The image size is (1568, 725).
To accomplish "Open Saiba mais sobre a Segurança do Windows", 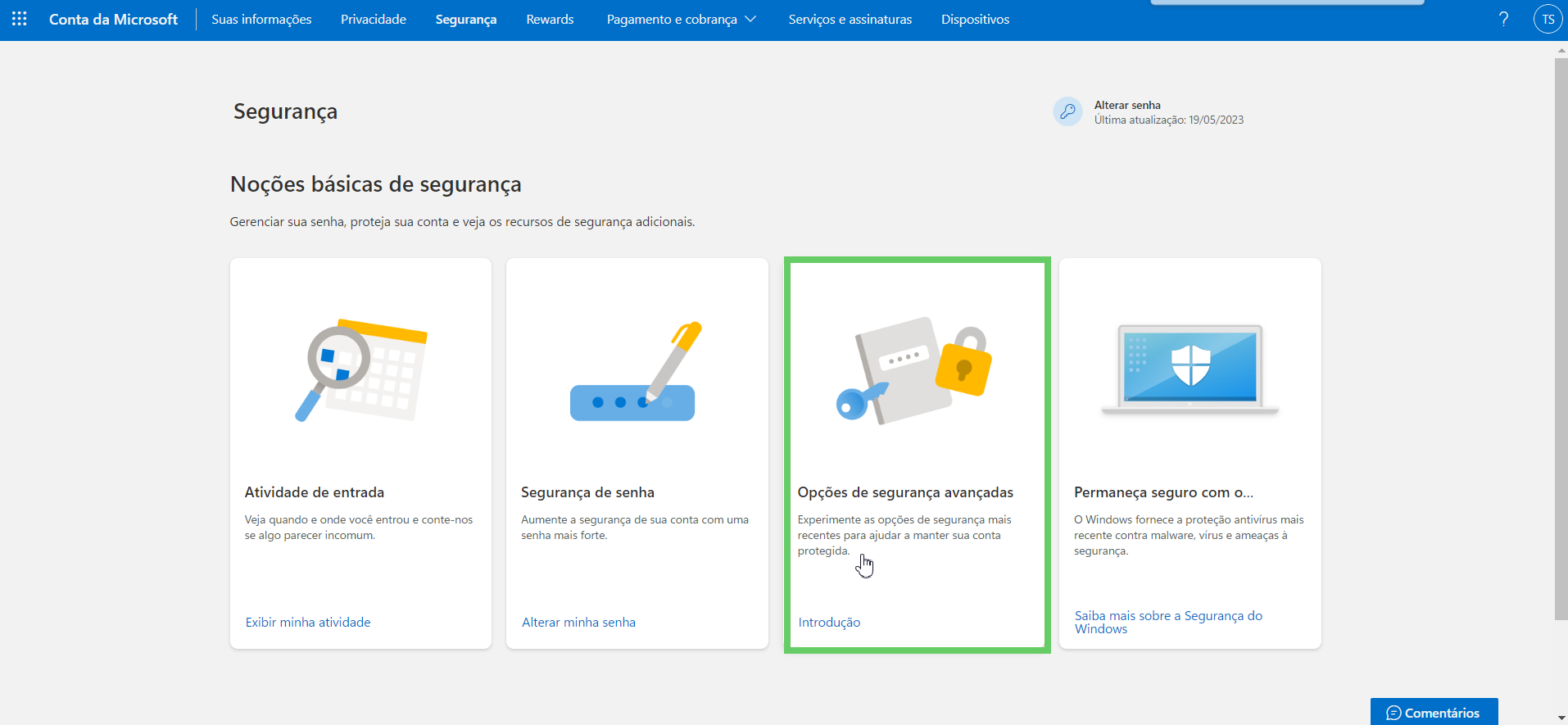I will [x=1168, y=623].
